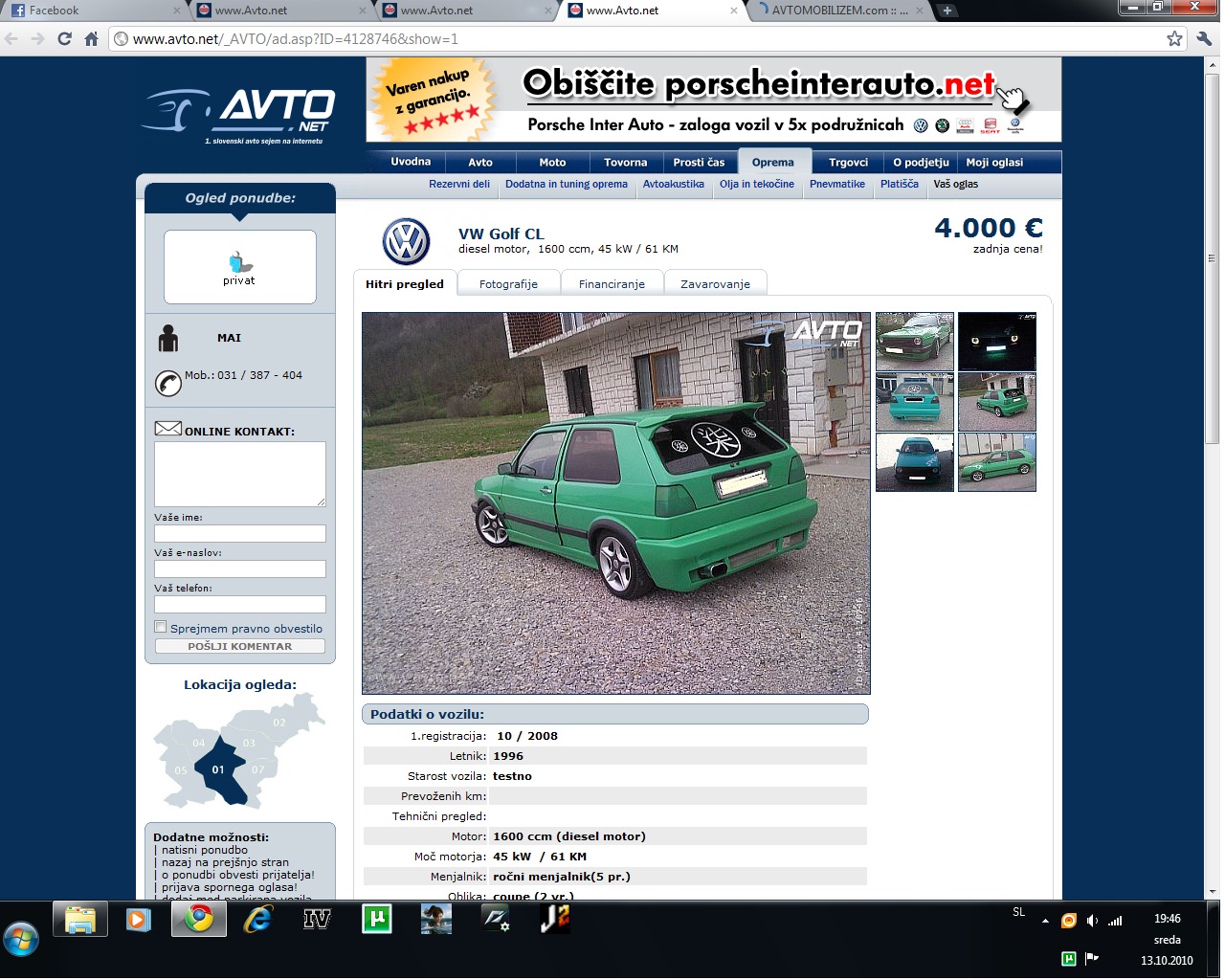Click natisni ponudbo link
Viewport: 1225px width, 980px height.
[x=205, y=850]
